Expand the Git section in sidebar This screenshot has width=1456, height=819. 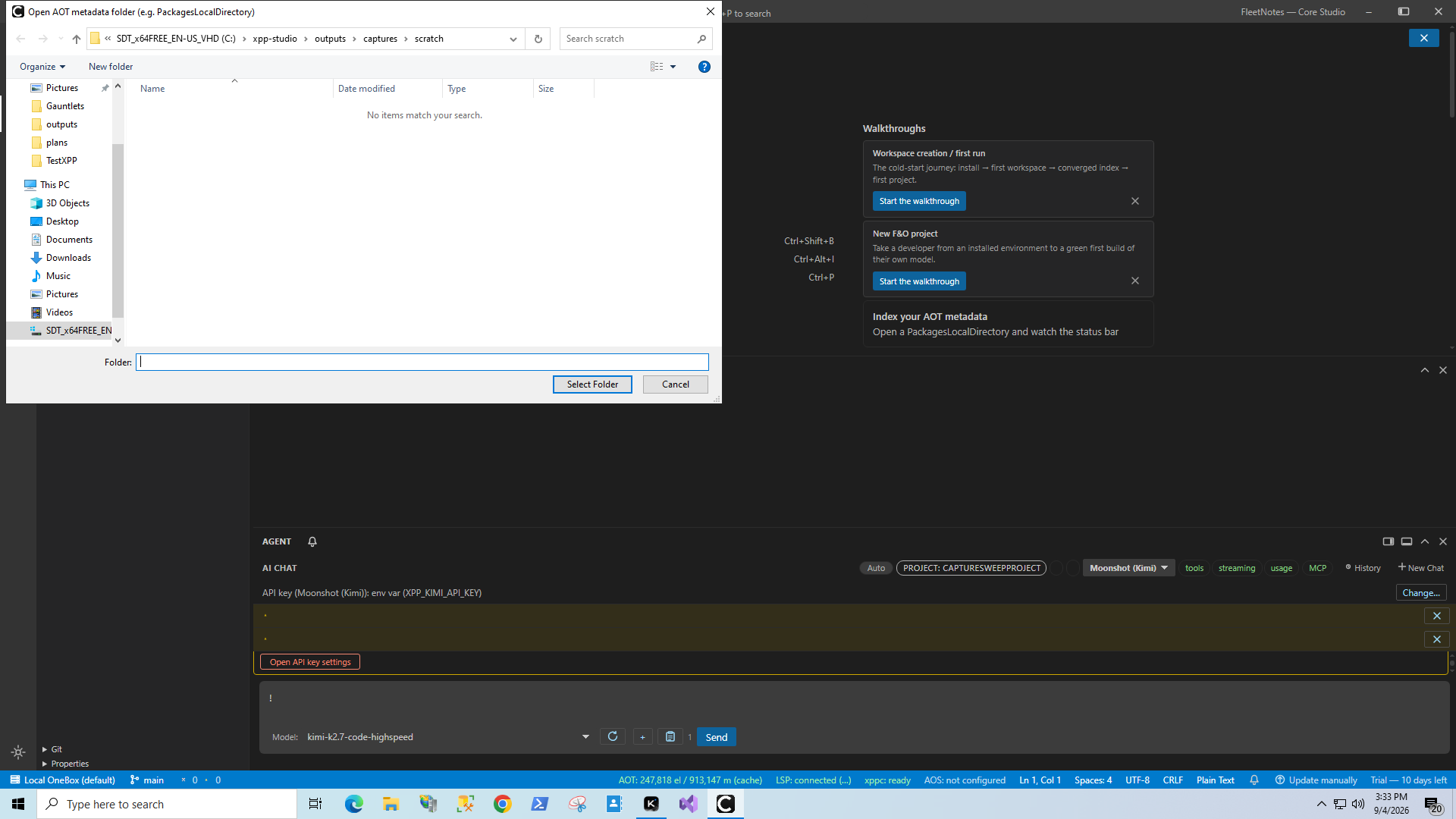point(52,749)
